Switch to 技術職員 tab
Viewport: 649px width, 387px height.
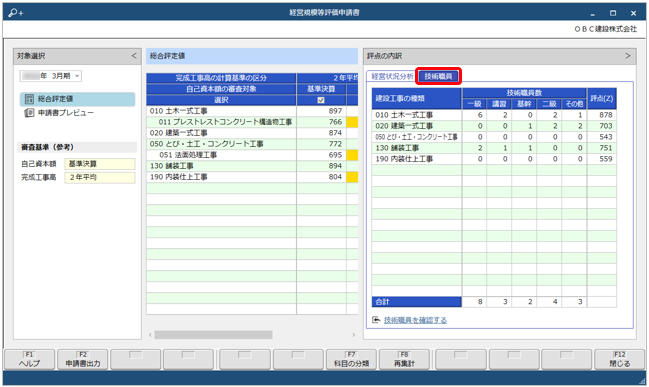438,76
